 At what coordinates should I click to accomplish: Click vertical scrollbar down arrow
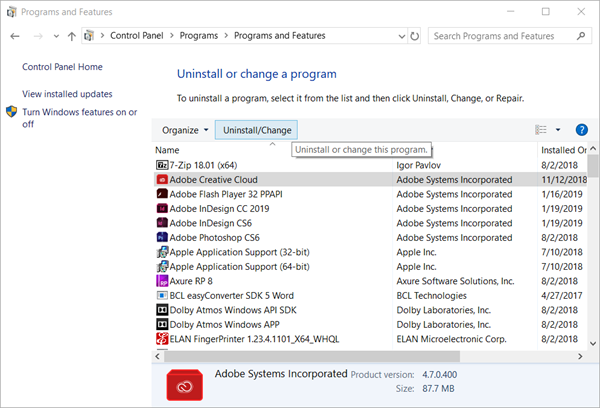(593, 344)
